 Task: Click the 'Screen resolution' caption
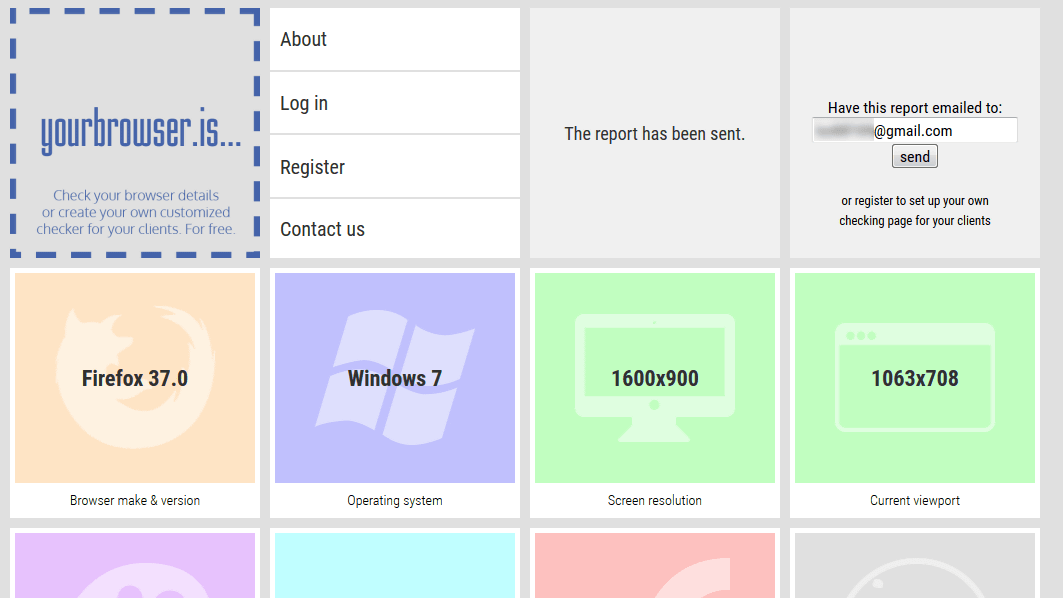pos(655,500)
